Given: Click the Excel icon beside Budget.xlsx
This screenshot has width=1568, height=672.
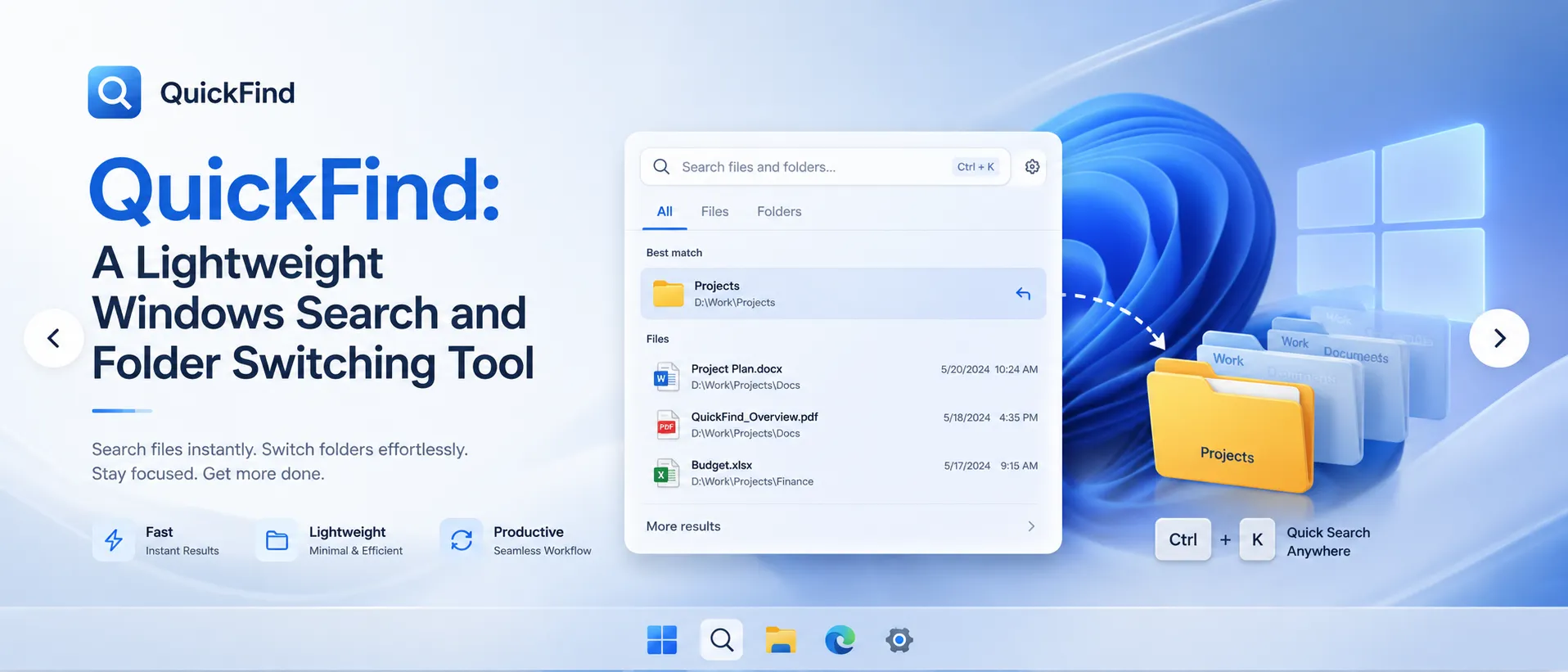Looking at the screenshot, I should (x=666, y=473).
